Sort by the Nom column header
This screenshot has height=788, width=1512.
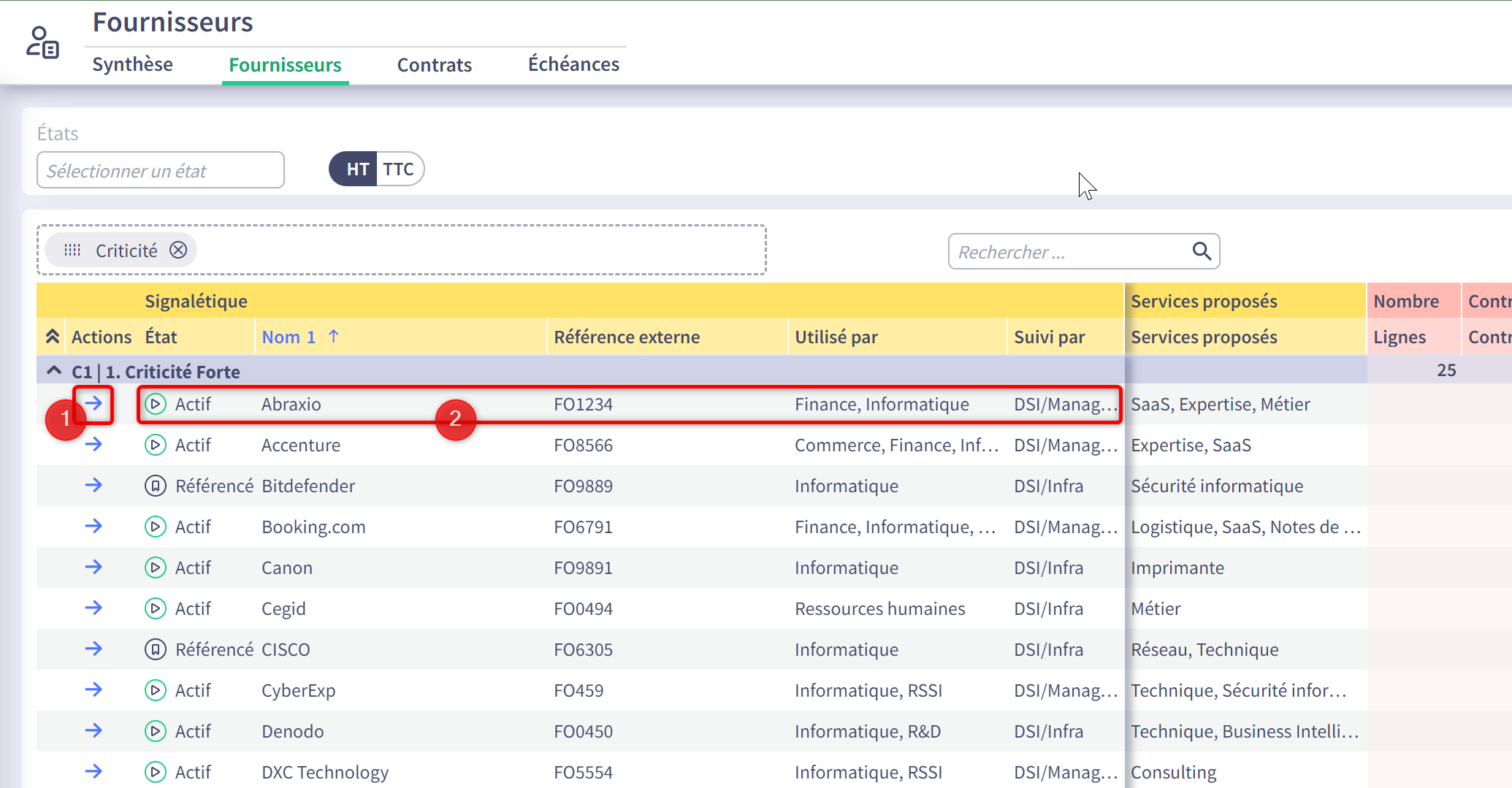(289, 337)
